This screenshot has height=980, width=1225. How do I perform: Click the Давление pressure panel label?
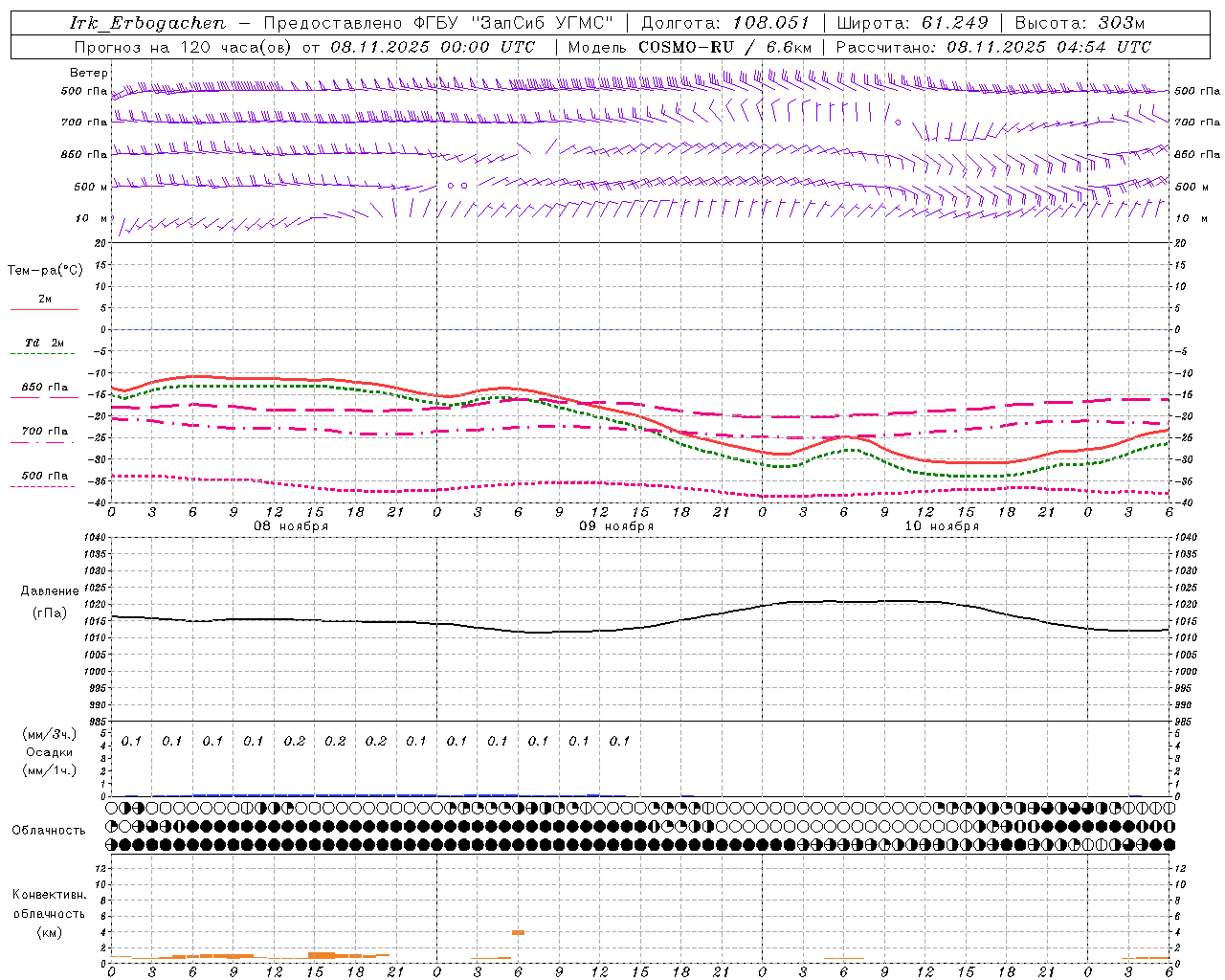pyautogui.click(x=50, y=591)
